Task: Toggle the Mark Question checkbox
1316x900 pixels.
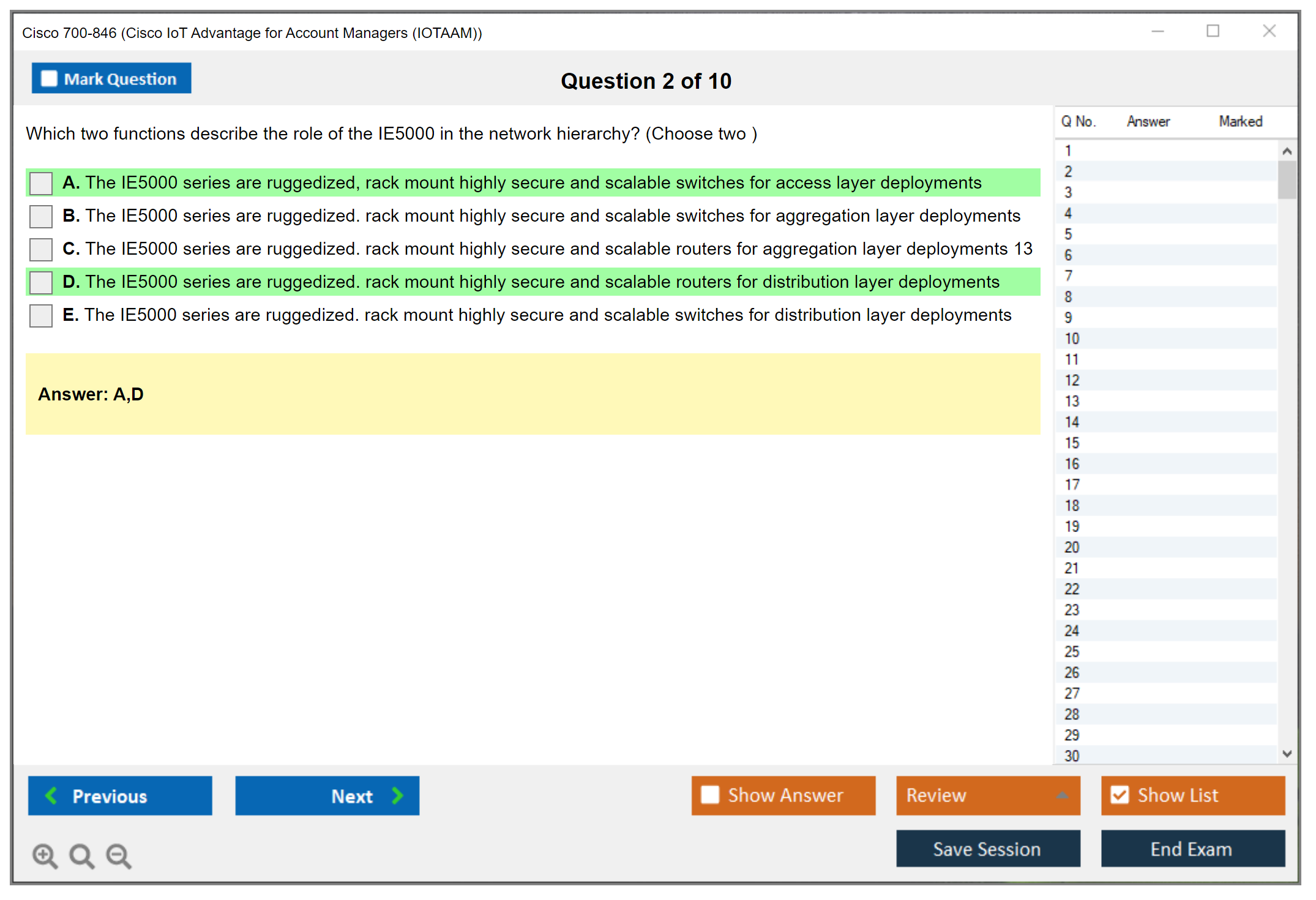Action: point(49,79)
